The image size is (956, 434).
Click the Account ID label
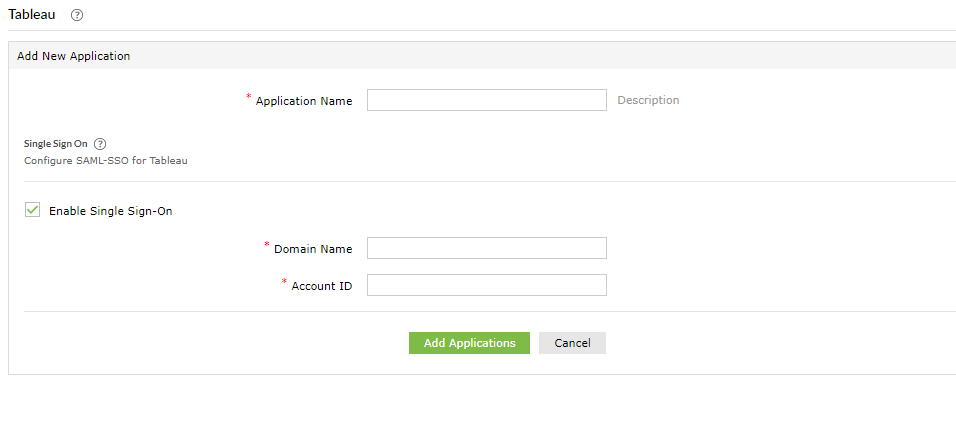click(x=322, y=287)
